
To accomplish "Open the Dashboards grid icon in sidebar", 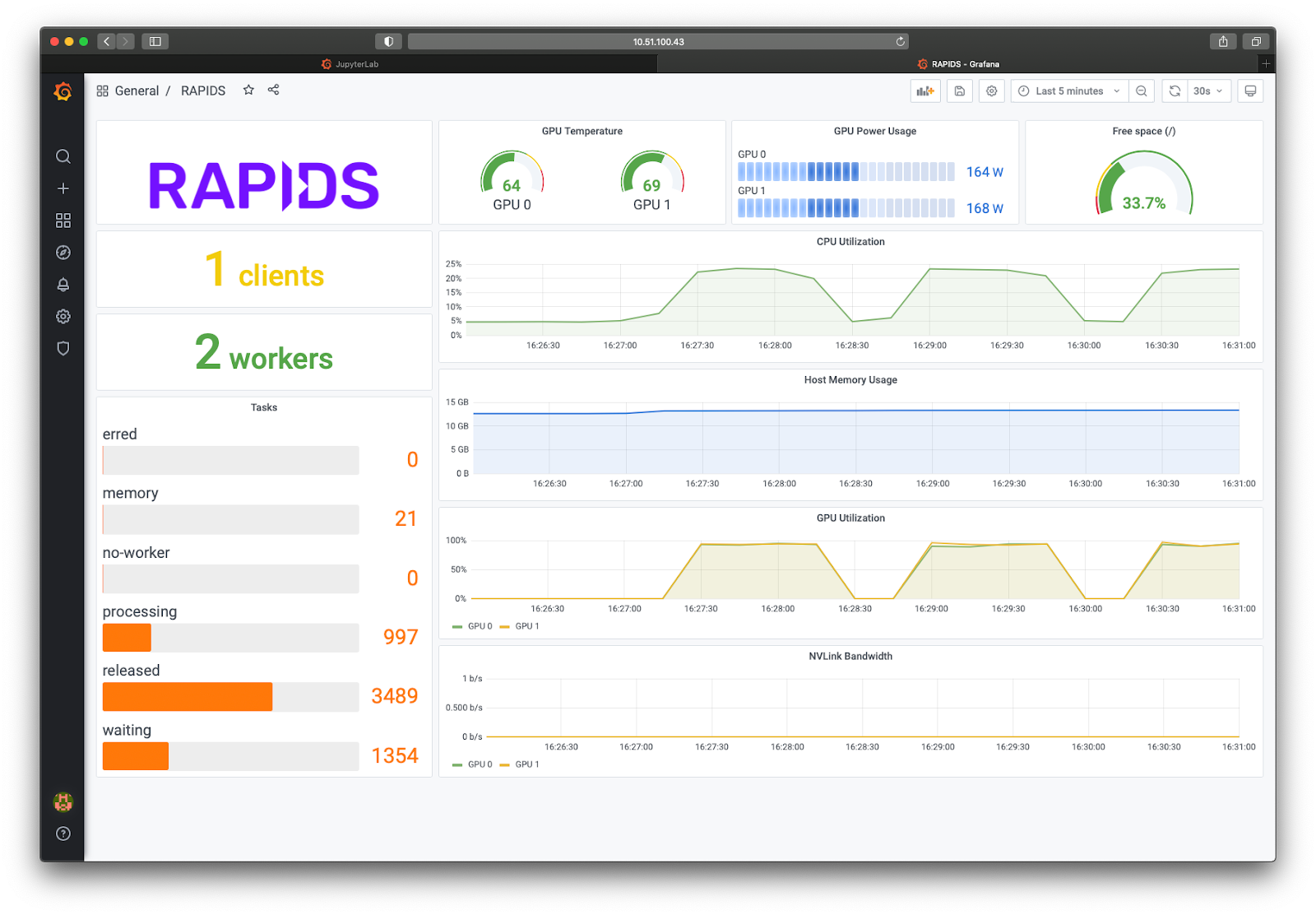I will pos(63,221).
